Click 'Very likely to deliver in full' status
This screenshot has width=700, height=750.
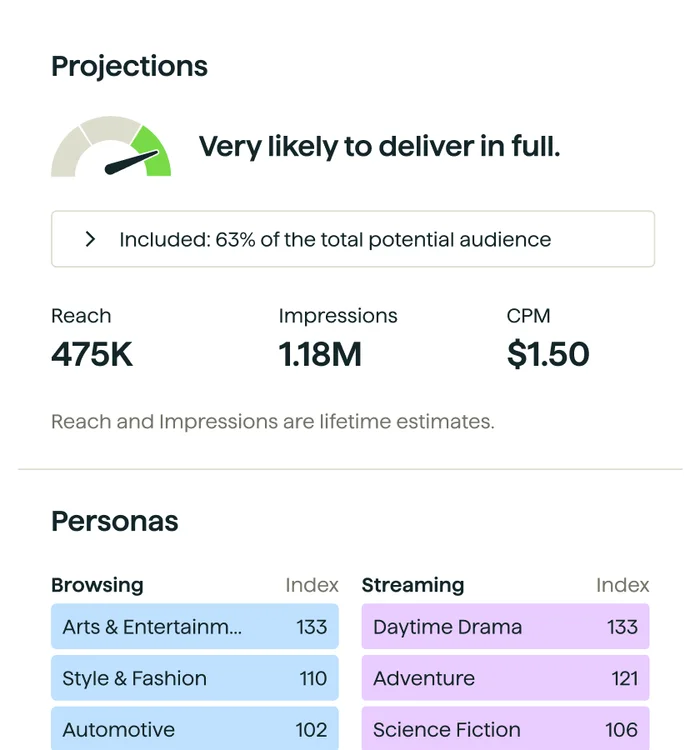[379, 147]
